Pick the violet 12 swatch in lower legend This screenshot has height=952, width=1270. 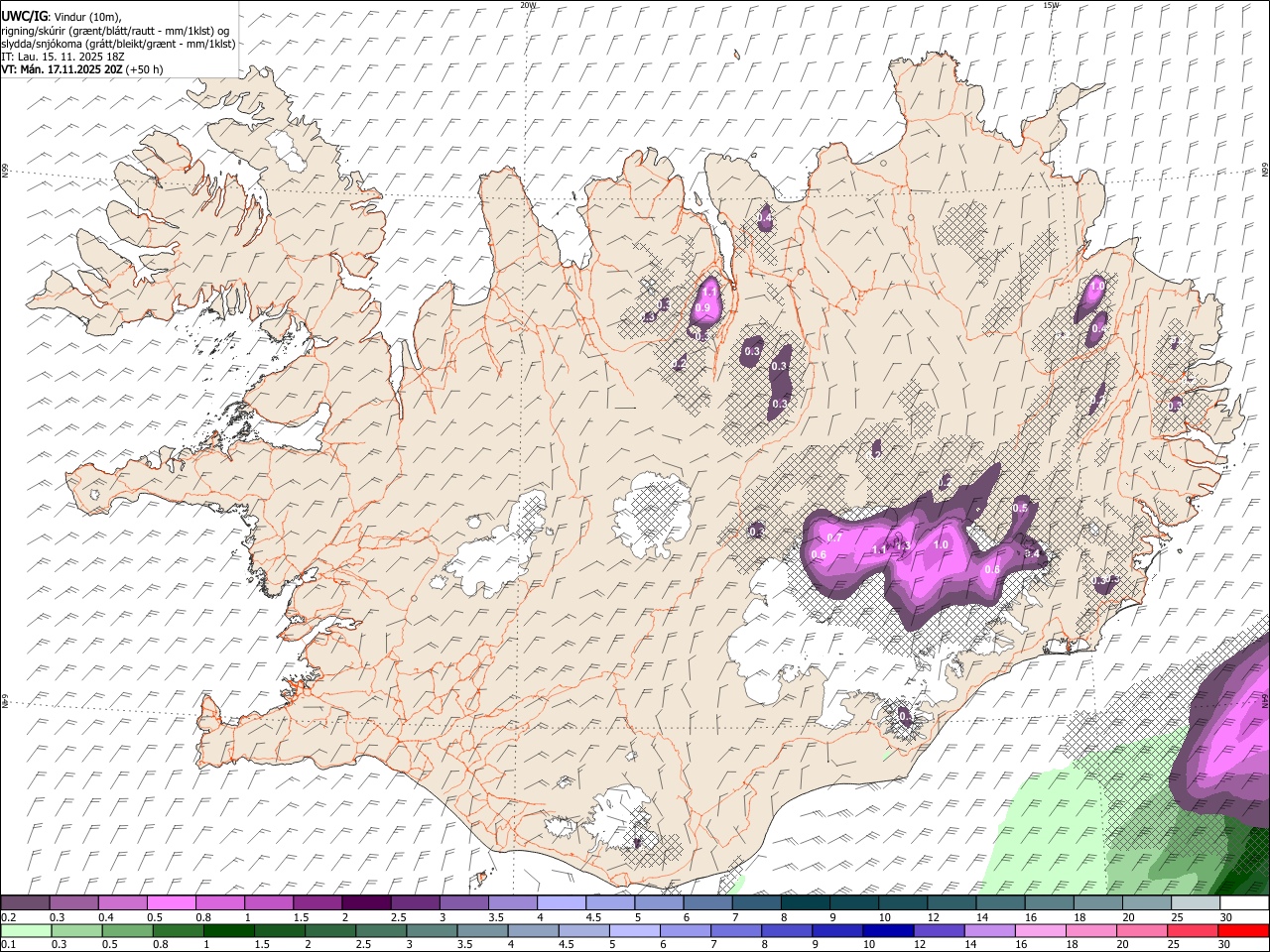[x=939, y=930]
